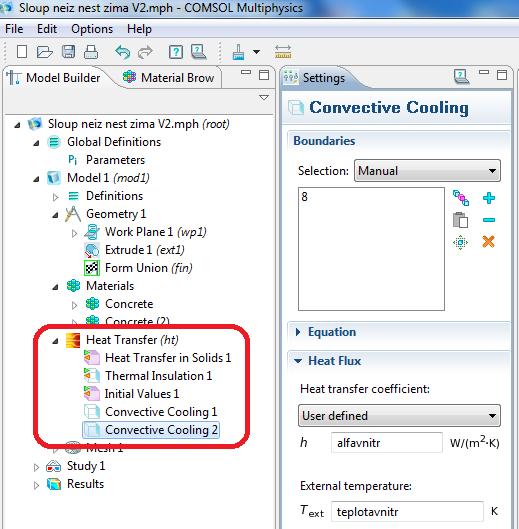
Task: Select Study 1 in the tree
Action: point(86,466)
